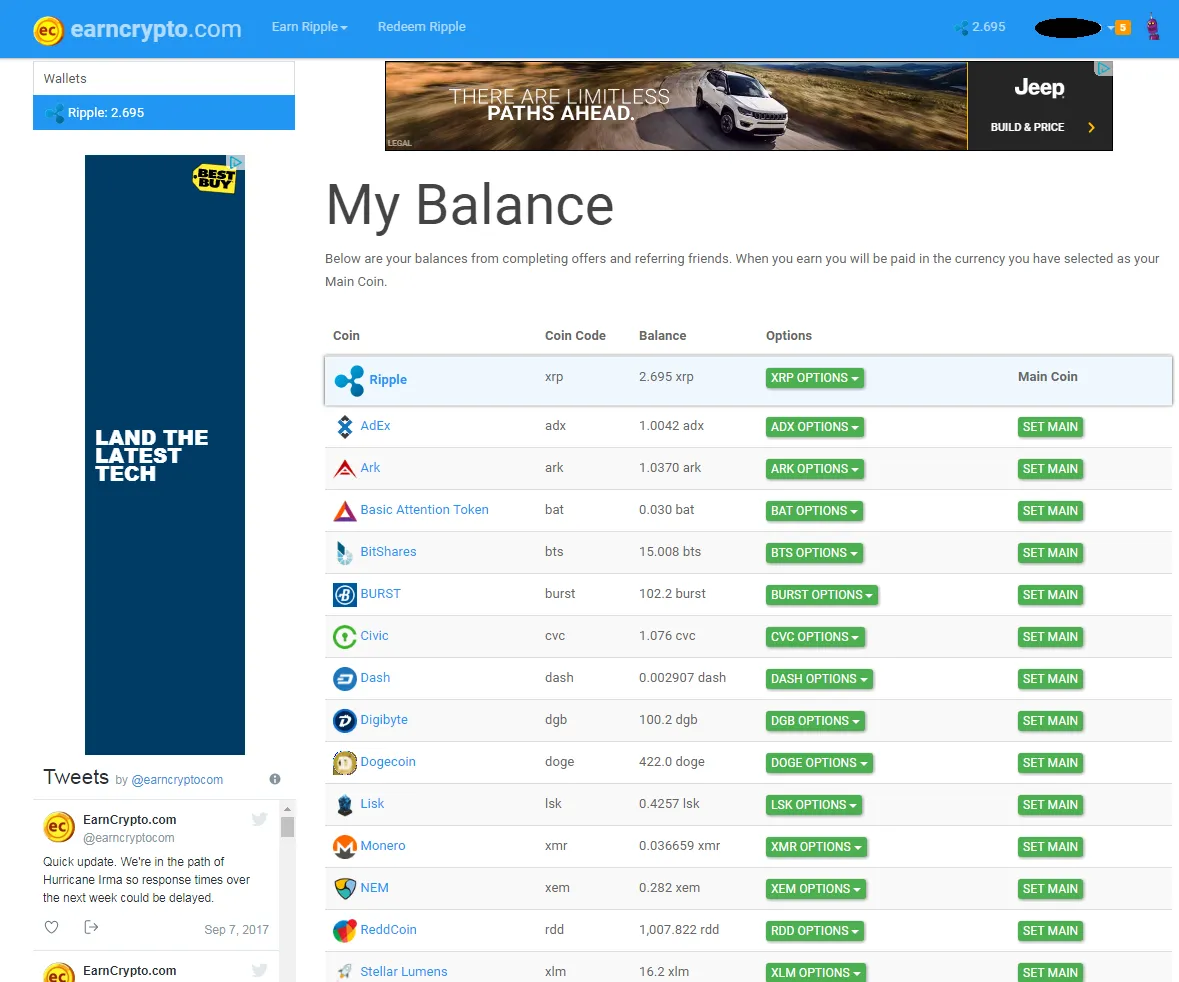1179x982 pixels.
Task: Set Ark as main coin
Action: (1050, 469)
